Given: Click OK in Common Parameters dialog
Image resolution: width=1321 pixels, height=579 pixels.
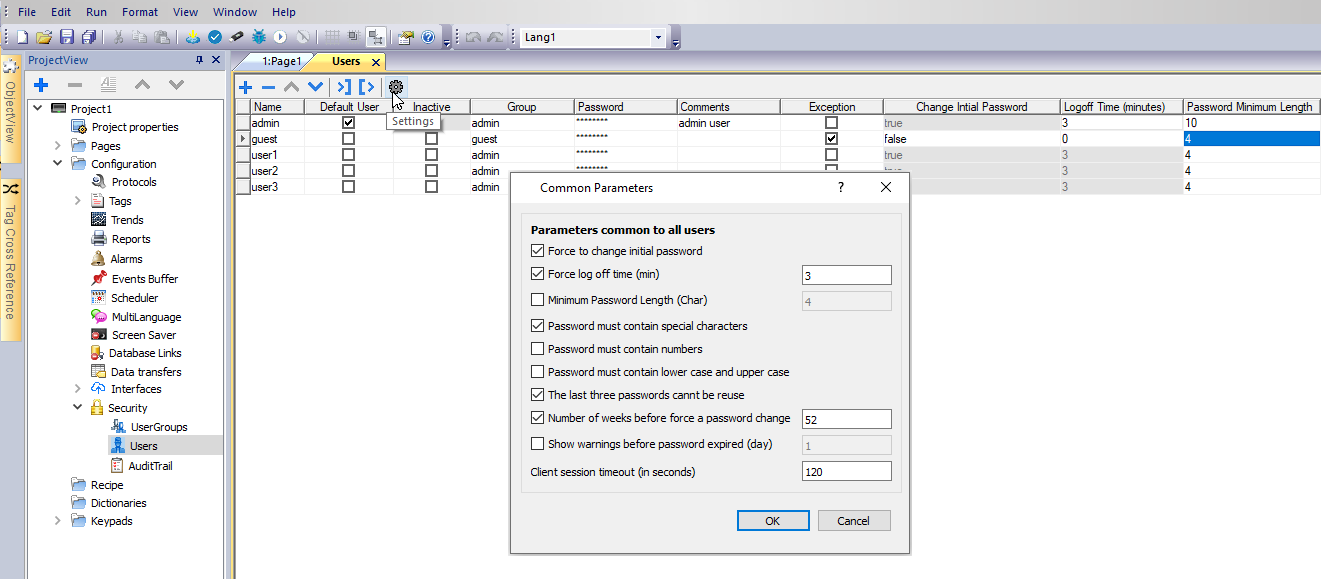Looking at the screenshot, I should pos(772,521).
